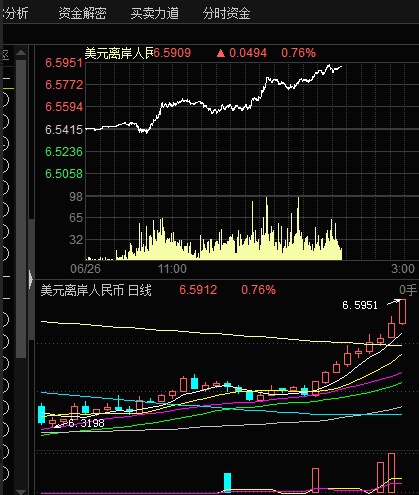The image size is (419, 495).
Task: Click the 3:00 time axis label
Action: tap(403, 269)
